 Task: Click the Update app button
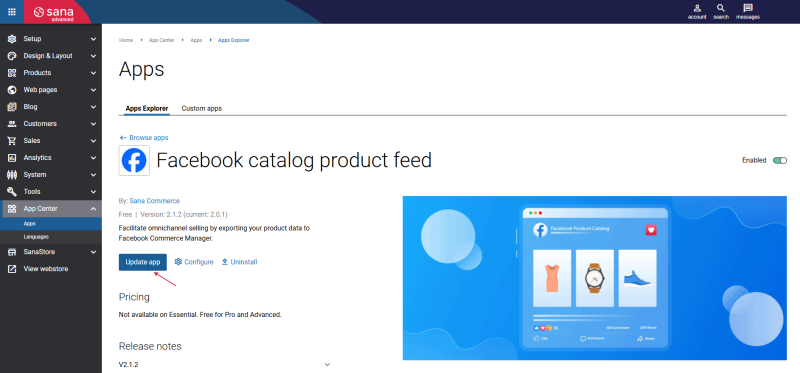tap(143, 262)
